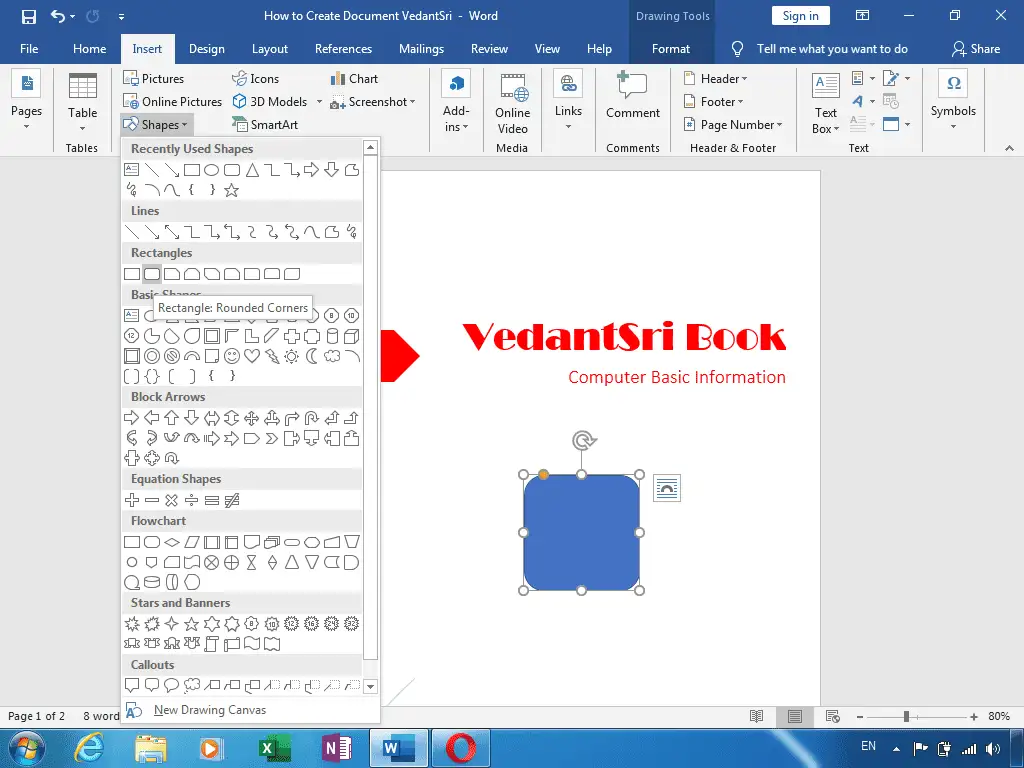1024x768 pixels.
Task: Click the zoom out minus button
Action: point(859,716)
